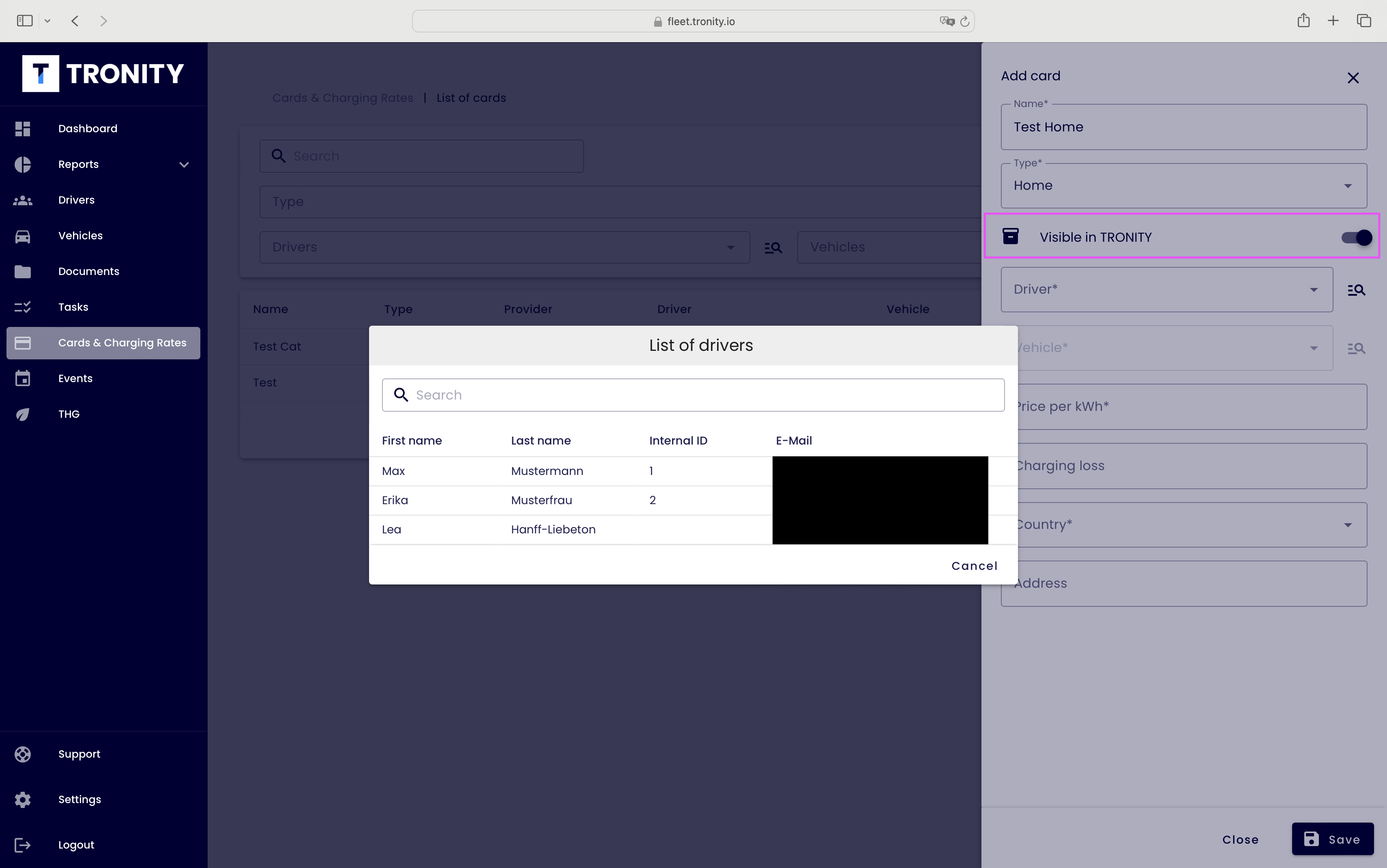Click the Support lifebuoy icon

(22, 754)
